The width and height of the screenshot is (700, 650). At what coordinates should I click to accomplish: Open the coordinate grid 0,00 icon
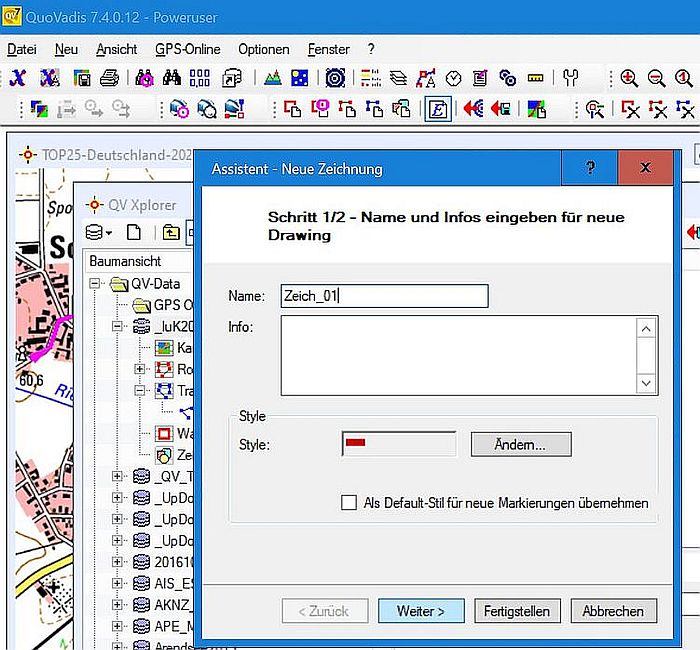point(200,78)
